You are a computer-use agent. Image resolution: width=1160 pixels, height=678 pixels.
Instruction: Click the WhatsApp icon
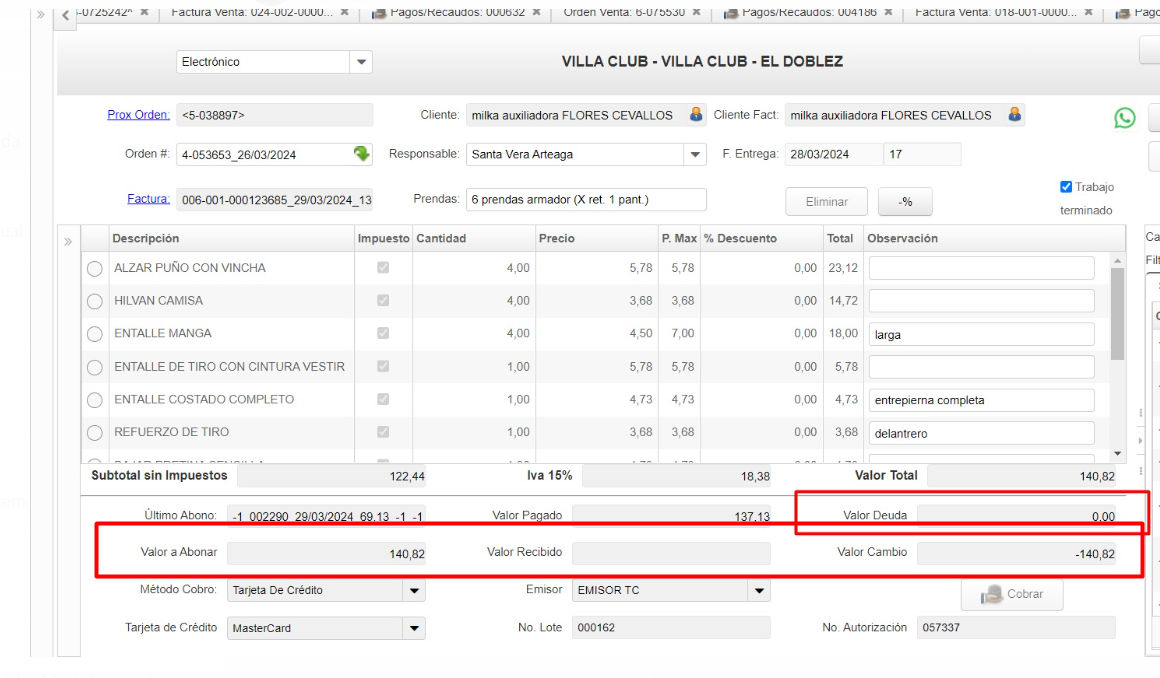(x=1125, y=118)
